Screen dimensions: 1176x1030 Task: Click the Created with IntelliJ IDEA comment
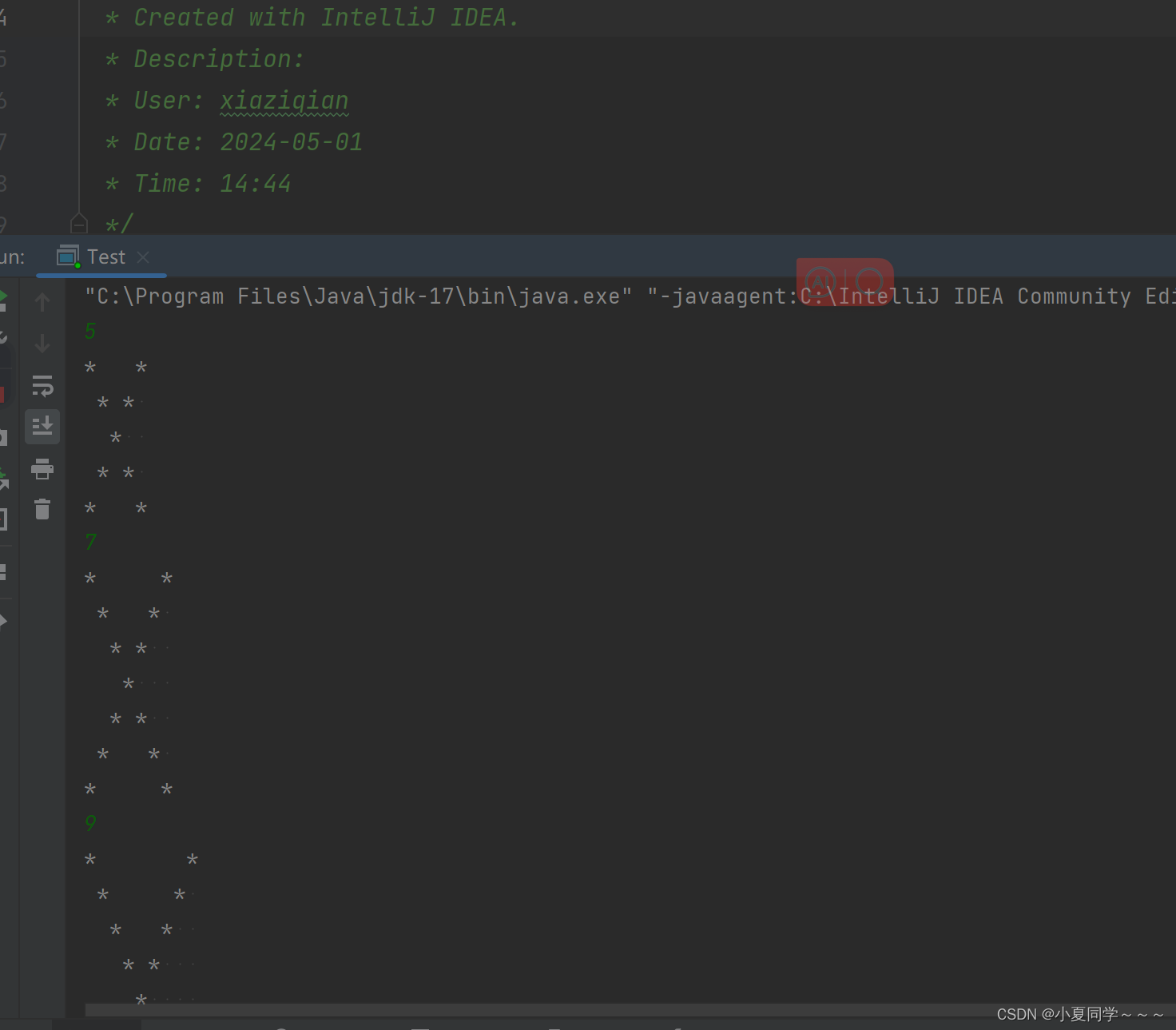tap(312, 18)
